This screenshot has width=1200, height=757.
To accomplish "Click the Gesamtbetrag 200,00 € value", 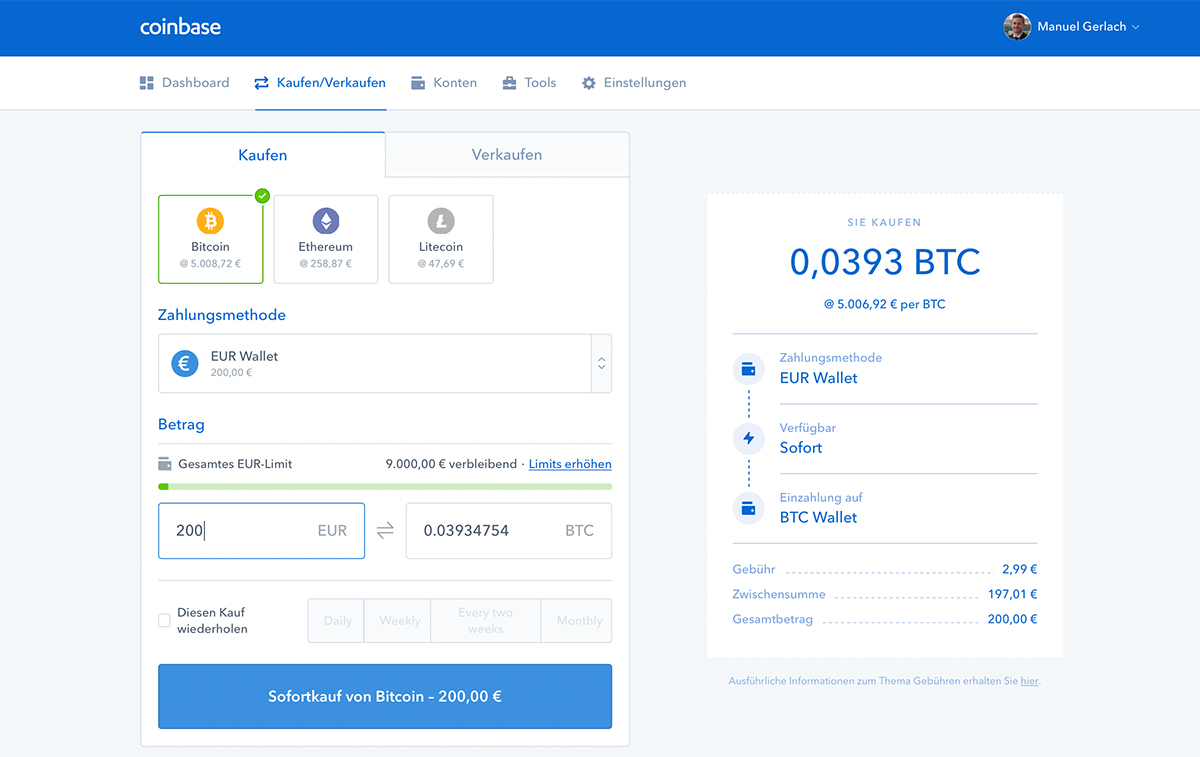I will [1012, 619].
